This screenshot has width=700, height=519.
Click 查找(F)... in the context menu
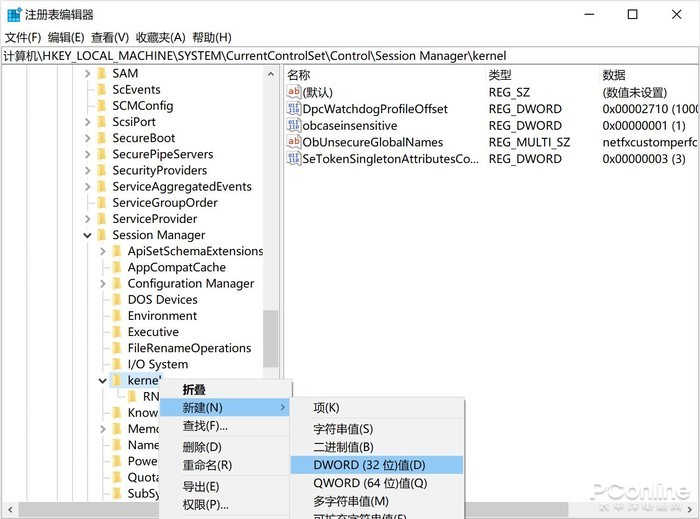click(x=225, y=426)
